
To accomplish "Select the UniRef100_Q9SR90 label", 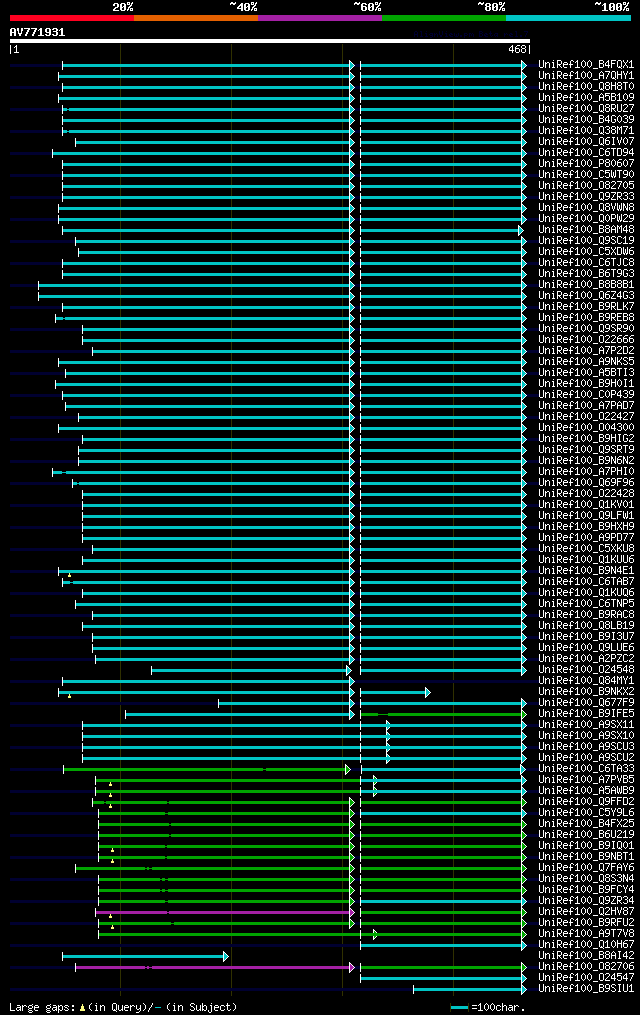I will click(x=586, y=329).
